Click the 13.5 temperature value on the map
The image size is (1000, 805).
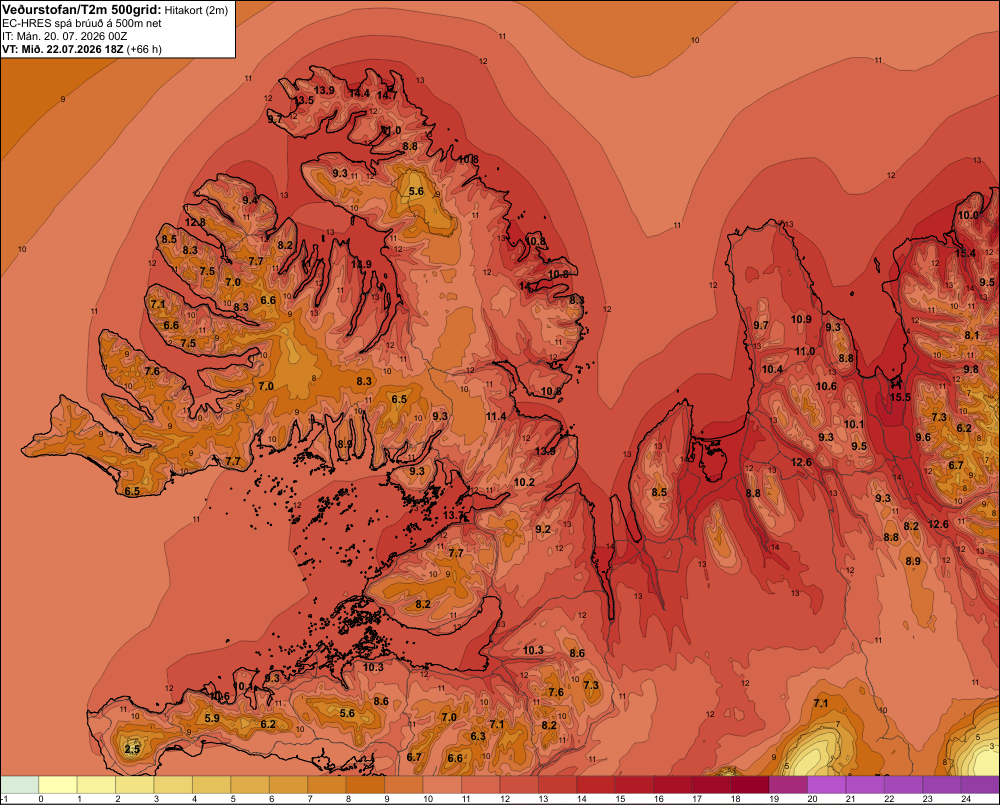pos(304,101)
